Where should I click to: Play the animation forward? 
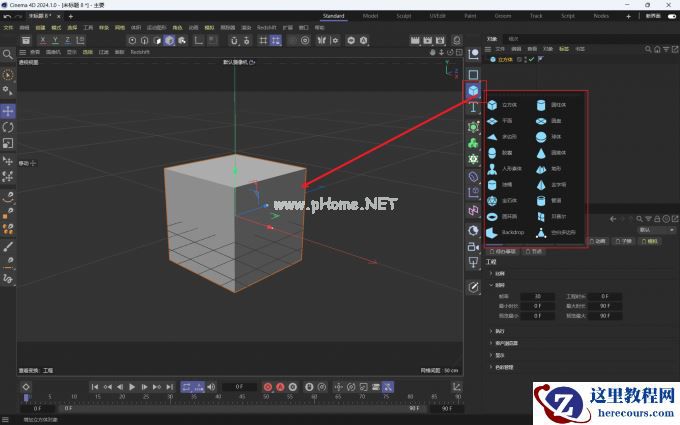click(x=132, y=387)
